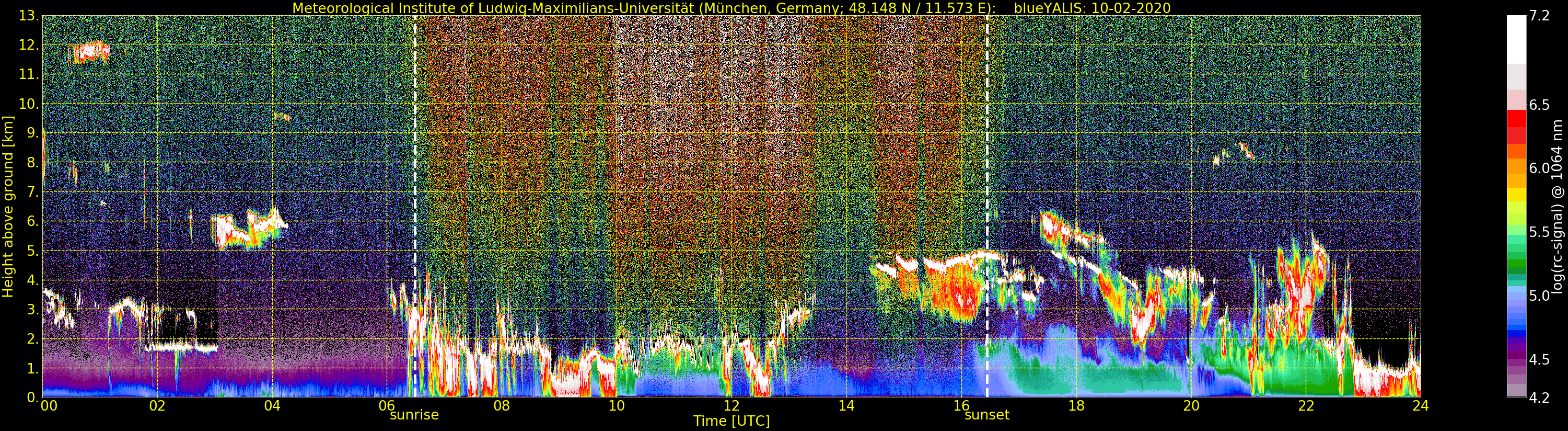Click the '16' time axis tick
The height and width of the screenshot is (431, 1568).
pyautogui.click(x=961, y=405)
